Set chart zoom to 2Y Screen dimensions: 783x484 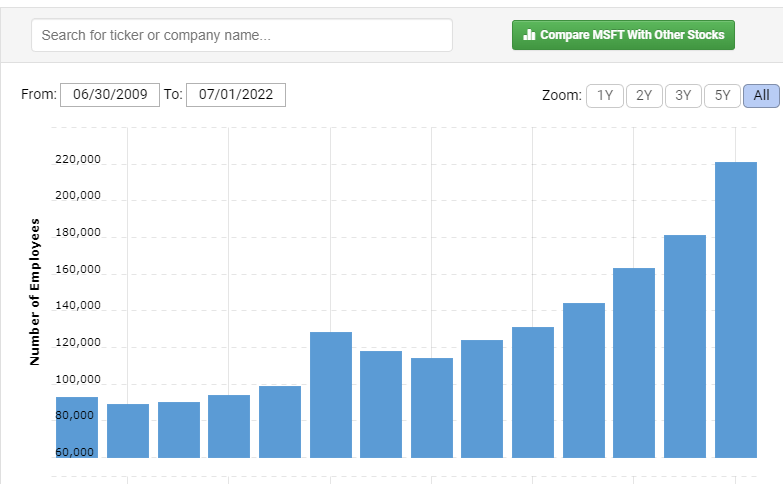click(x=644, y=95)
